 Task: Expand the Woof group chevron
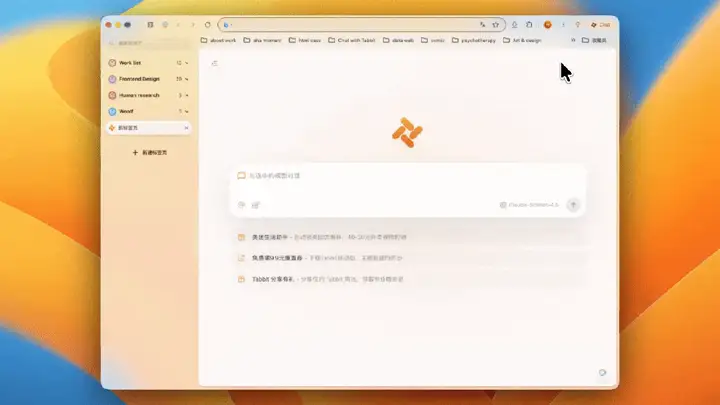(186, 112)
